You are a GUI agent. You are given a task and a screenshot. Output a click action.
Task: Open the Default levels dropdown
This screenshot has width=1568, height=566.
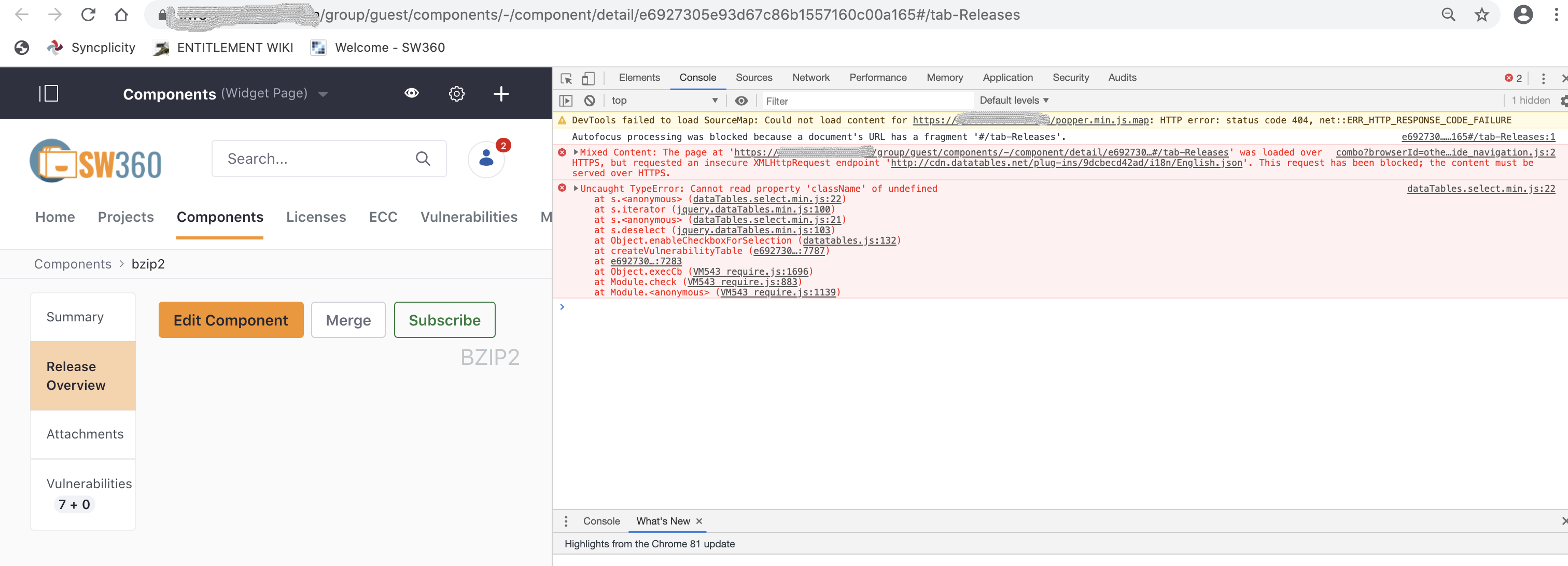[1012, 100]
